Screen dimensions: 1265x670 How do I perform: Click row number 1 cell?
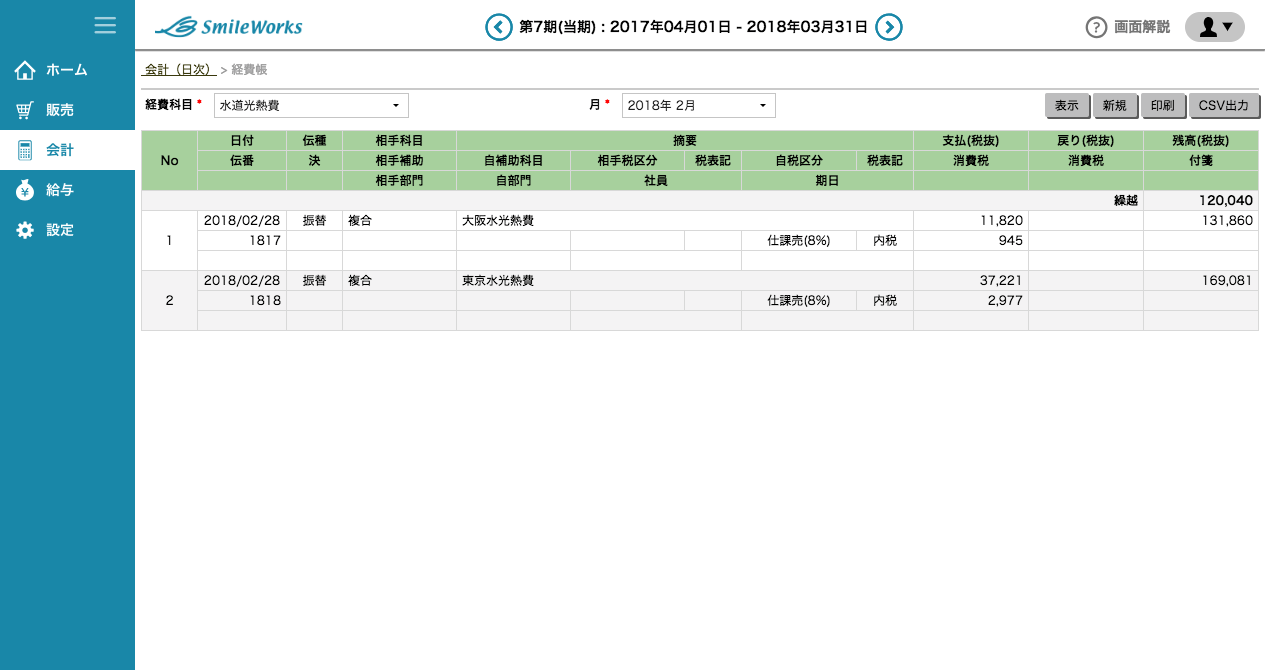(169, 241)
